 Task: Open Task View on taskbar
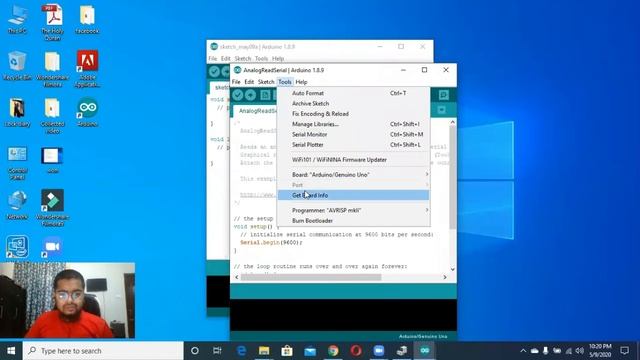217,351
